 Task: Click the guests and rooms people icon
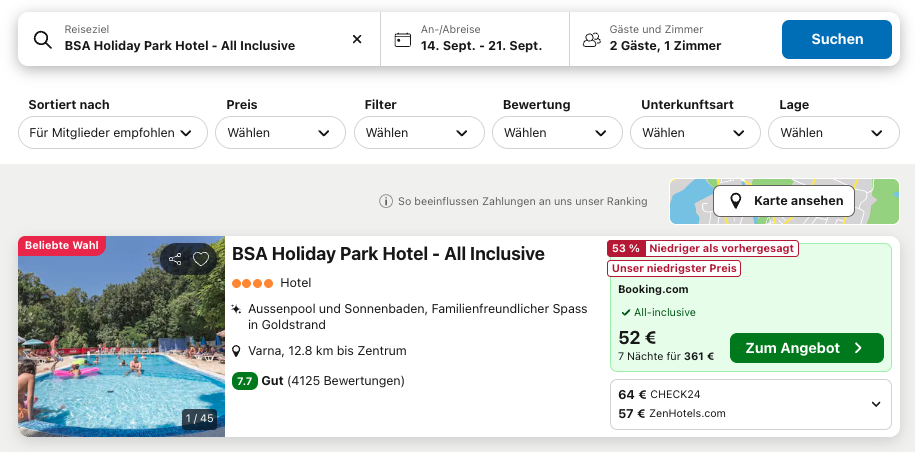point(592,40)
